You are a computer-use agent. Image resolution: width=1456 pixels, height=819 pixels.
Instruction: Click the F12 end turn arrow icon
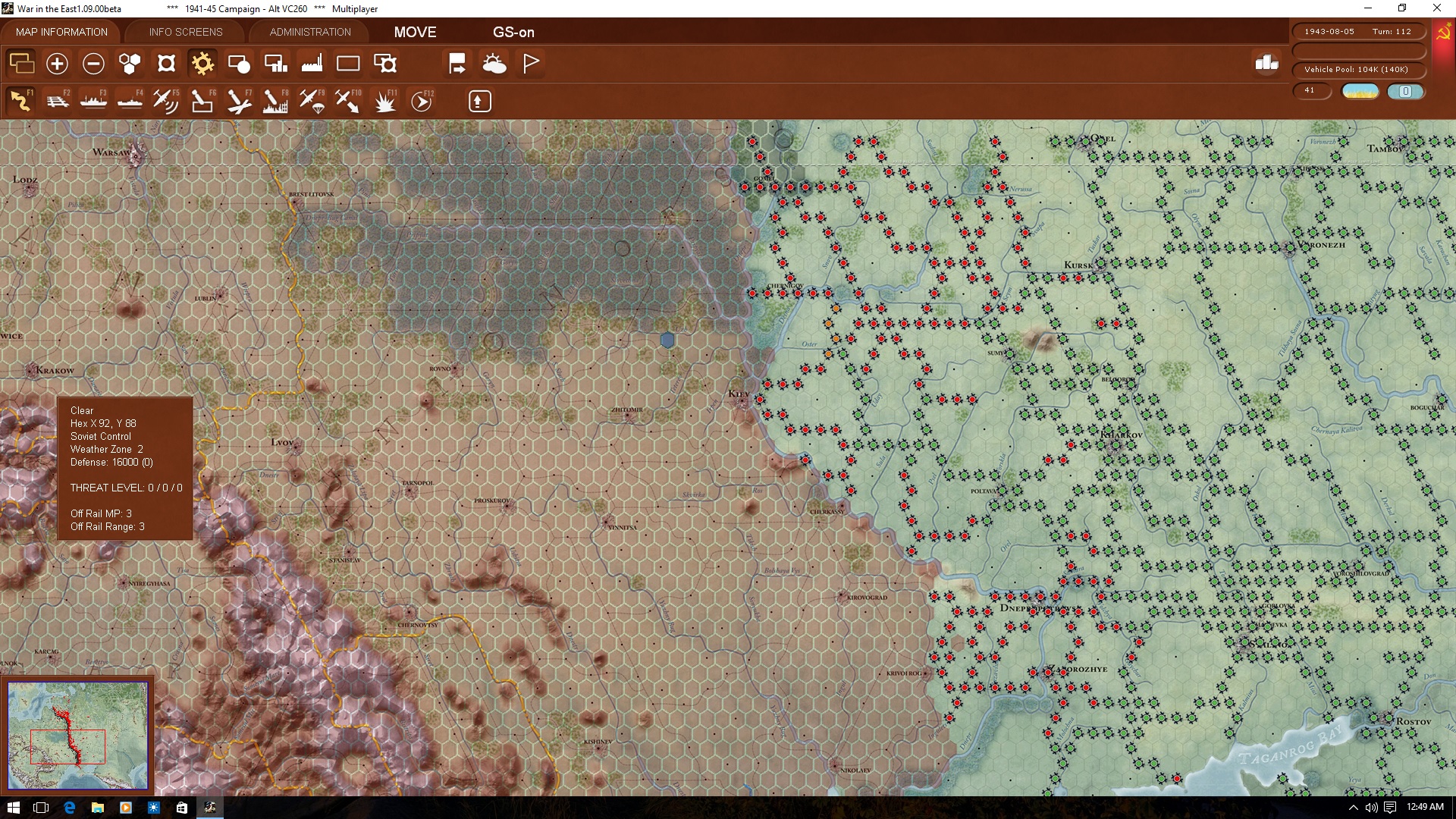(x=422, y=101)
